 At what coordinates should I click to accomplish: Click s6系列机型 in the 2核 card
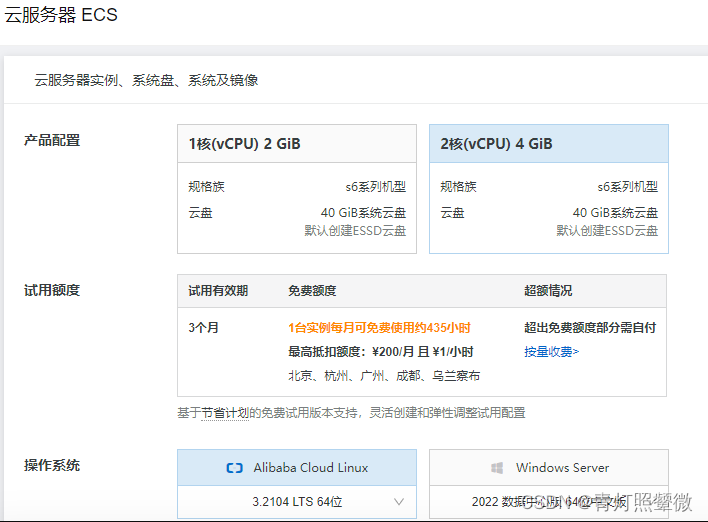click(x=628, y=186)
